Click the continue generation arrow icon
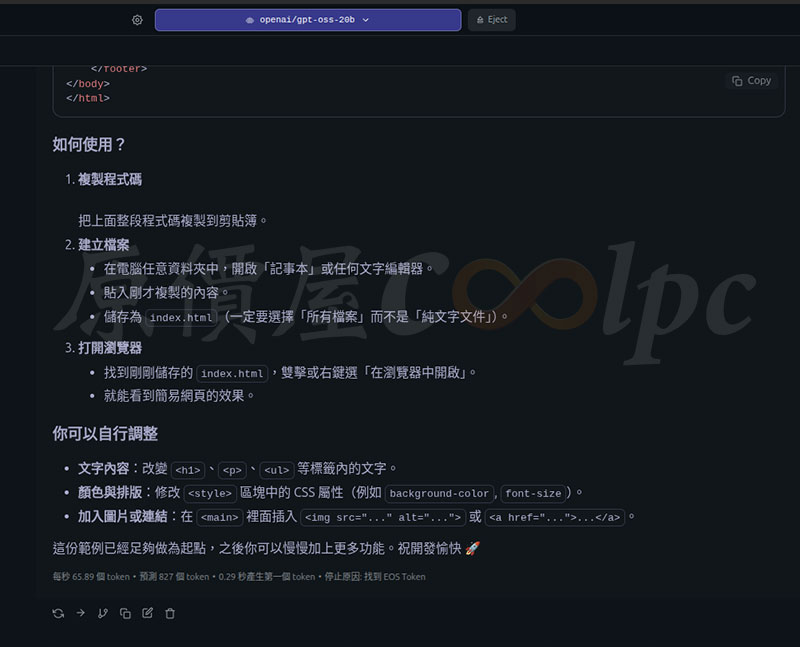This screenshot has height=647, width=800. (x=81, y=613)
